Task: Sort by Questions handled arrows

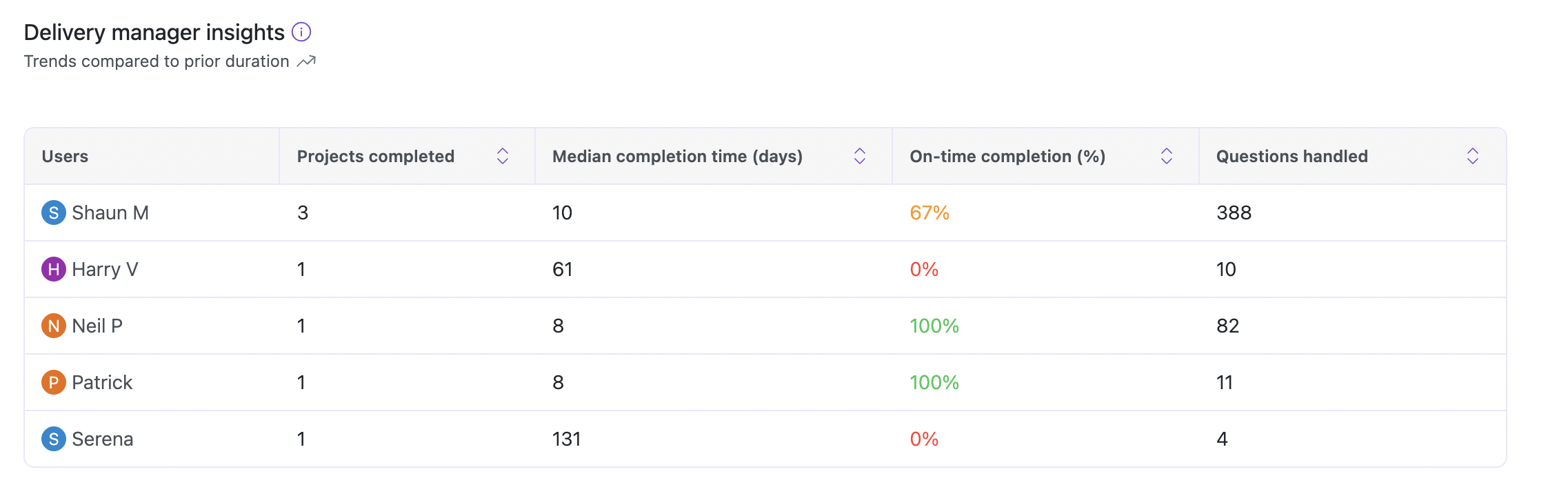Action: pyautogui.click(x=1473, y=156)
